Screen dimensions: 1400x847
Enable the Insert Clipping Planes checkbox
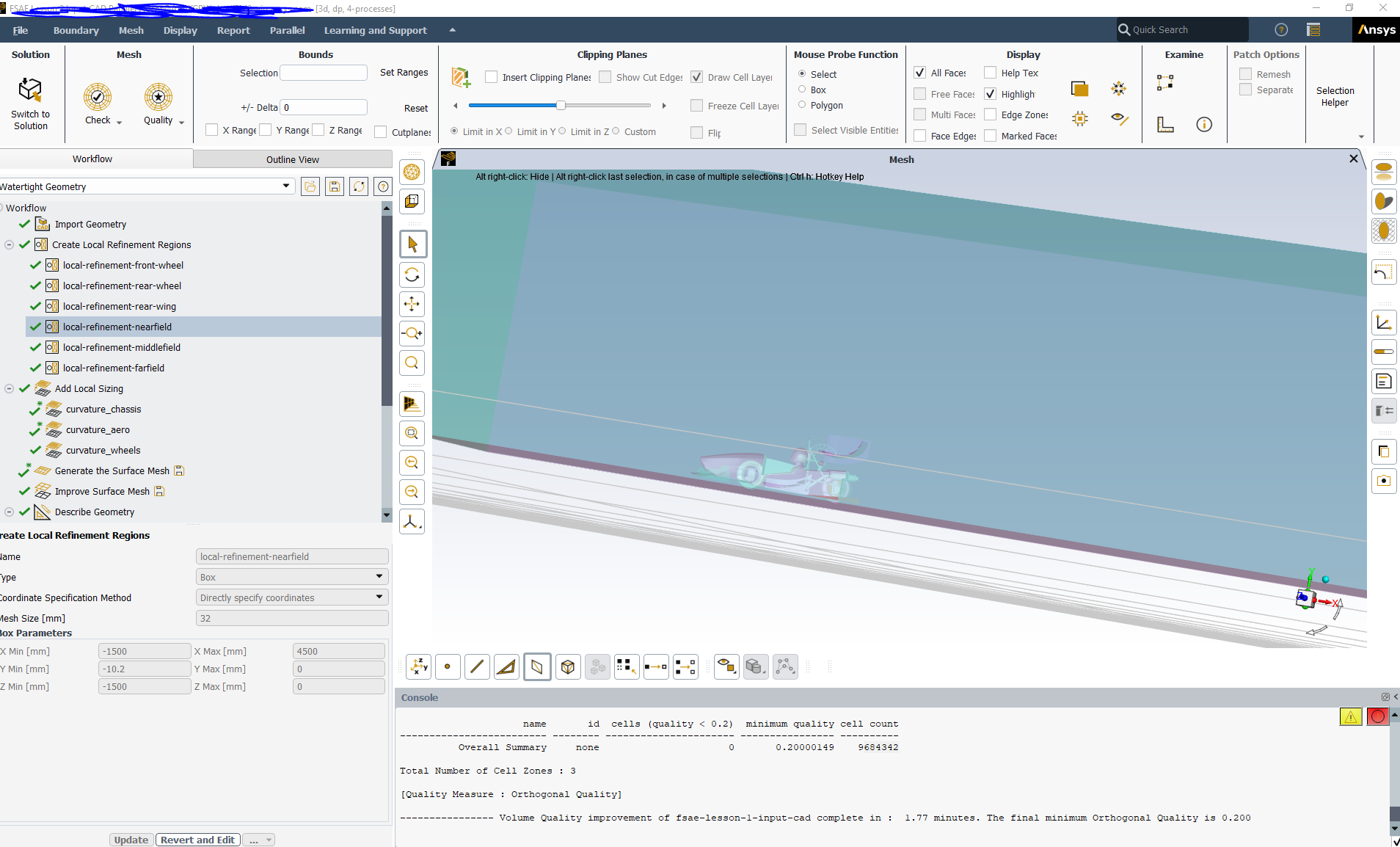[x=492, y=77]
